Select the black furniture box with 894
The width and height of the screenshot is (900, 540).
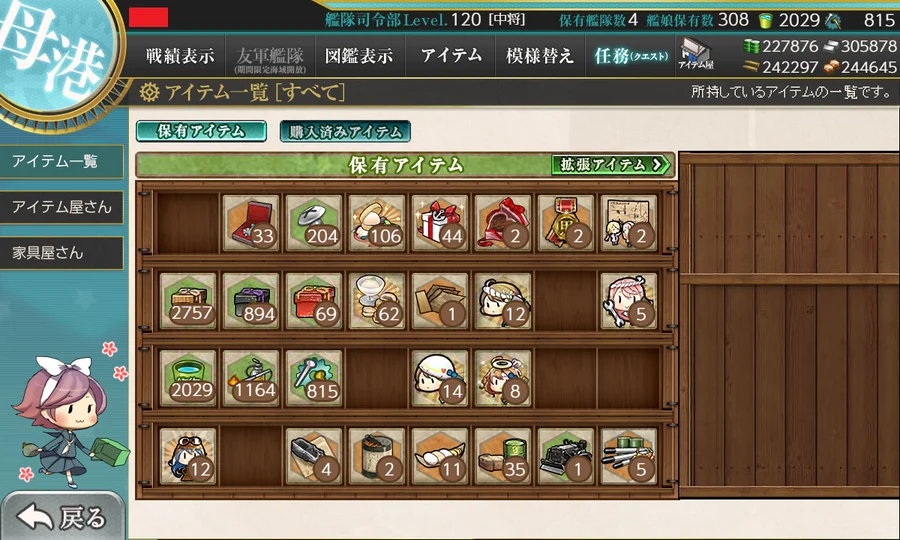251,301
